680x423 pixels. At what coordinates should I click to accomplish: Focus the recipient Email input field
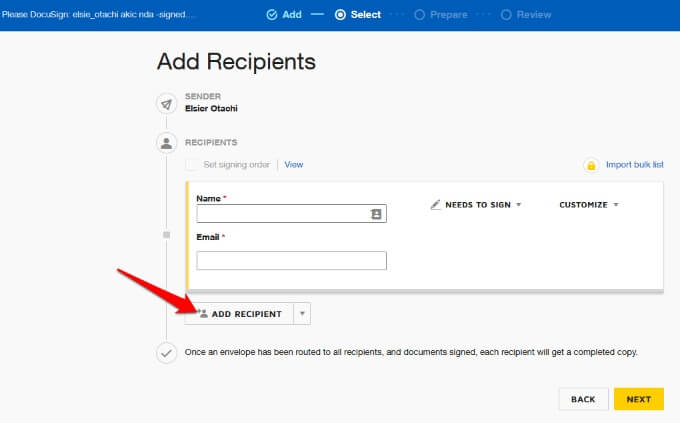291,260
